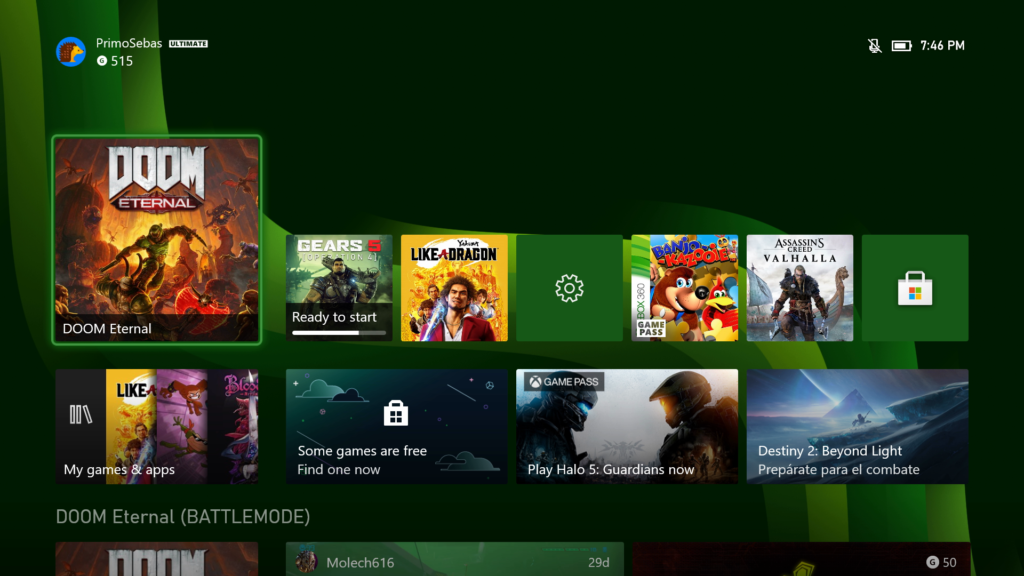Launch the DOOM Eternal tile

click(157, 240)
